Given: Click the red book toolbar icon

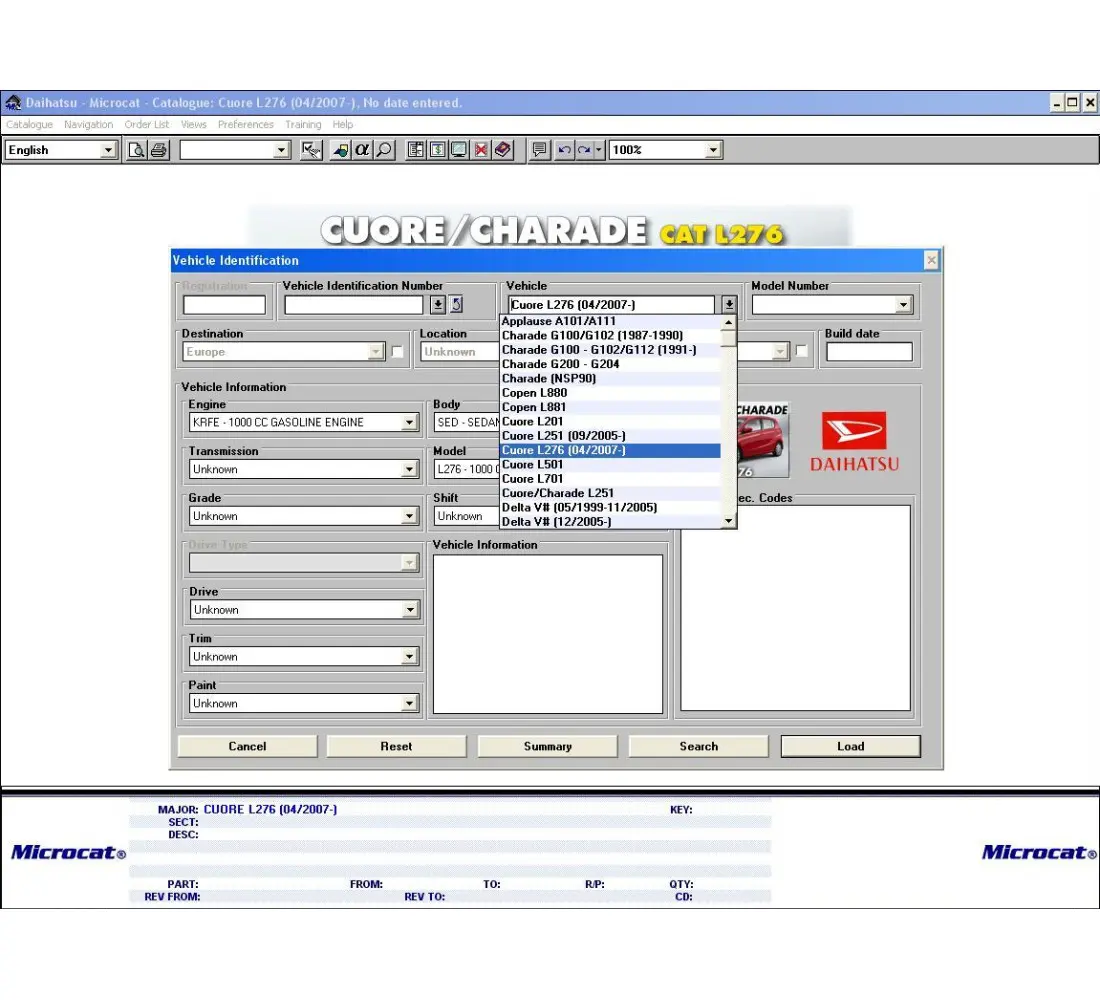Looking at the screenshot, I should pyautogui.click(x=502, y=150).
